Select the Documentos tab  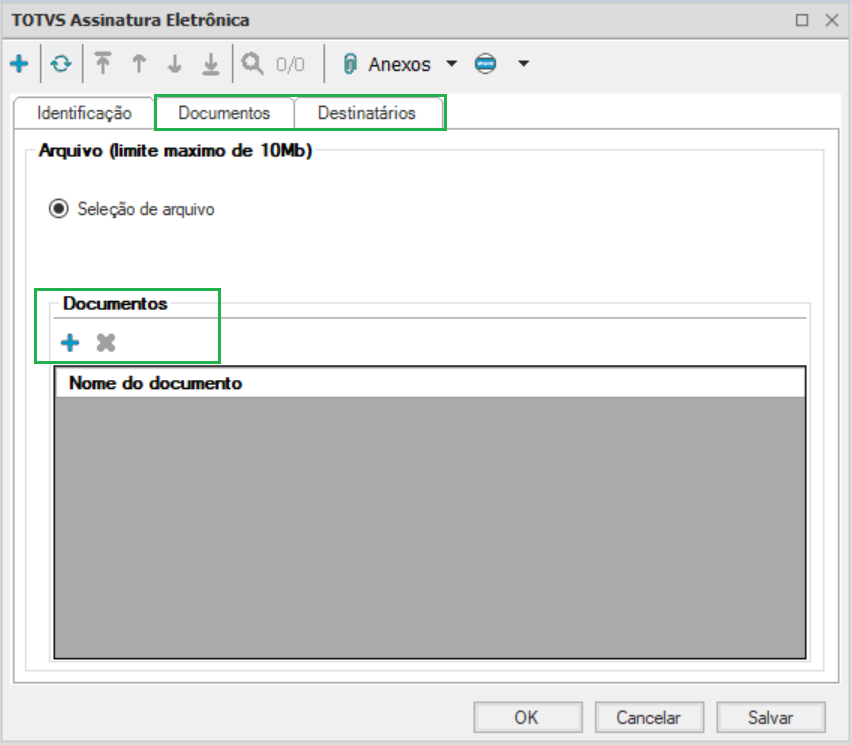[x=224, y=113]
